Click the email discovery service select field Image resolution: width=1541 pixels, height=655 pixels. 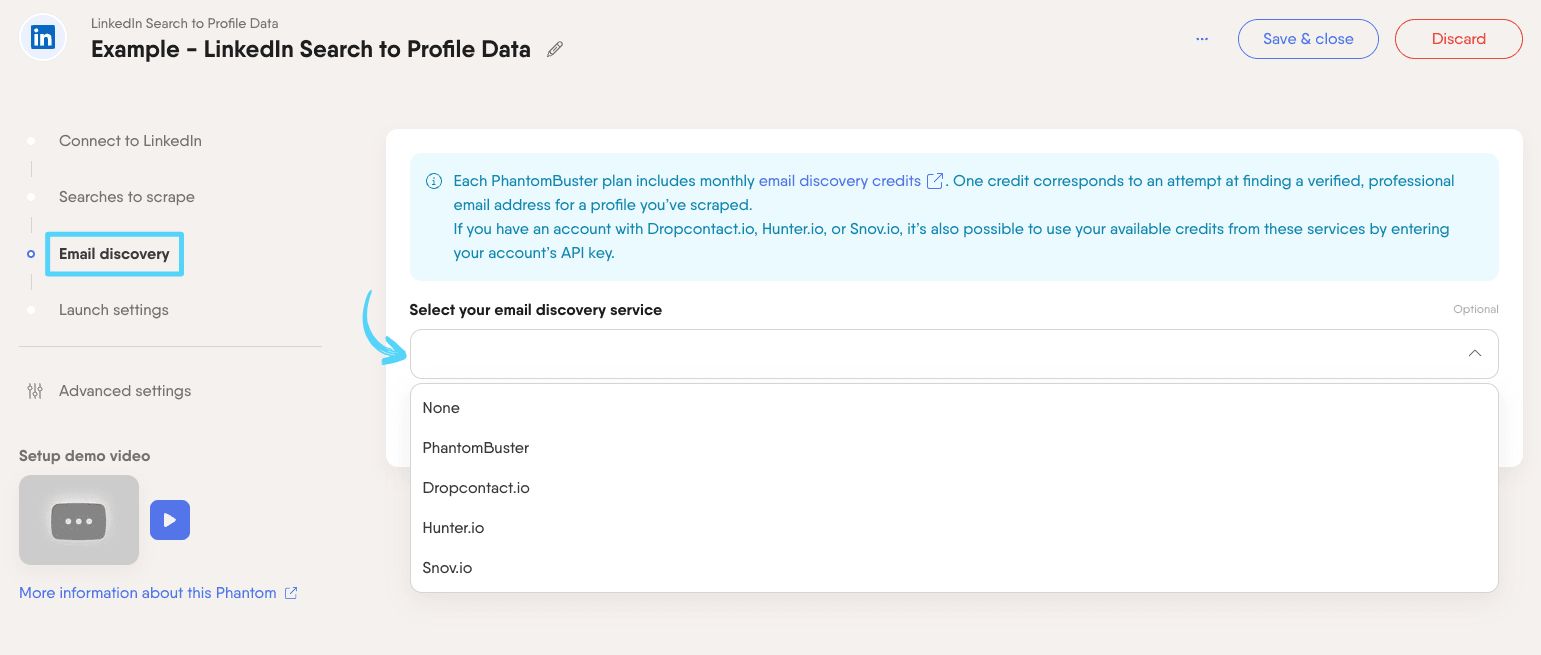pyautogui.click(x=954, y=354)
